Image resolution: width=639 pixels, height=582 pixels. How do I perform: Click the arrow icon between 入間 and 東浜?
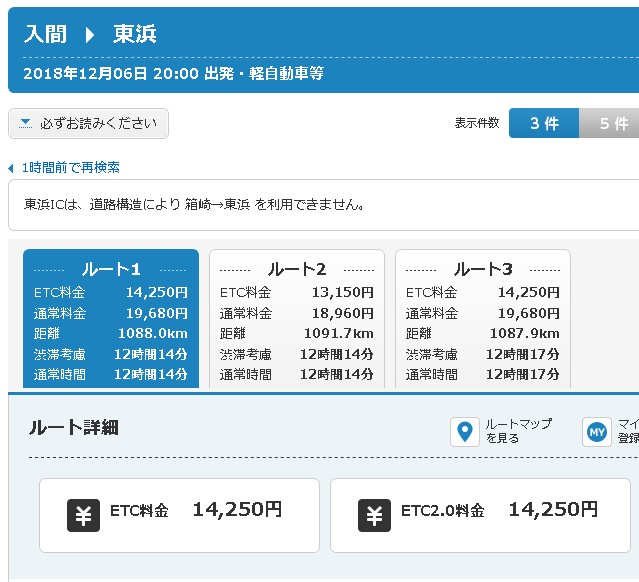[90, 35]
